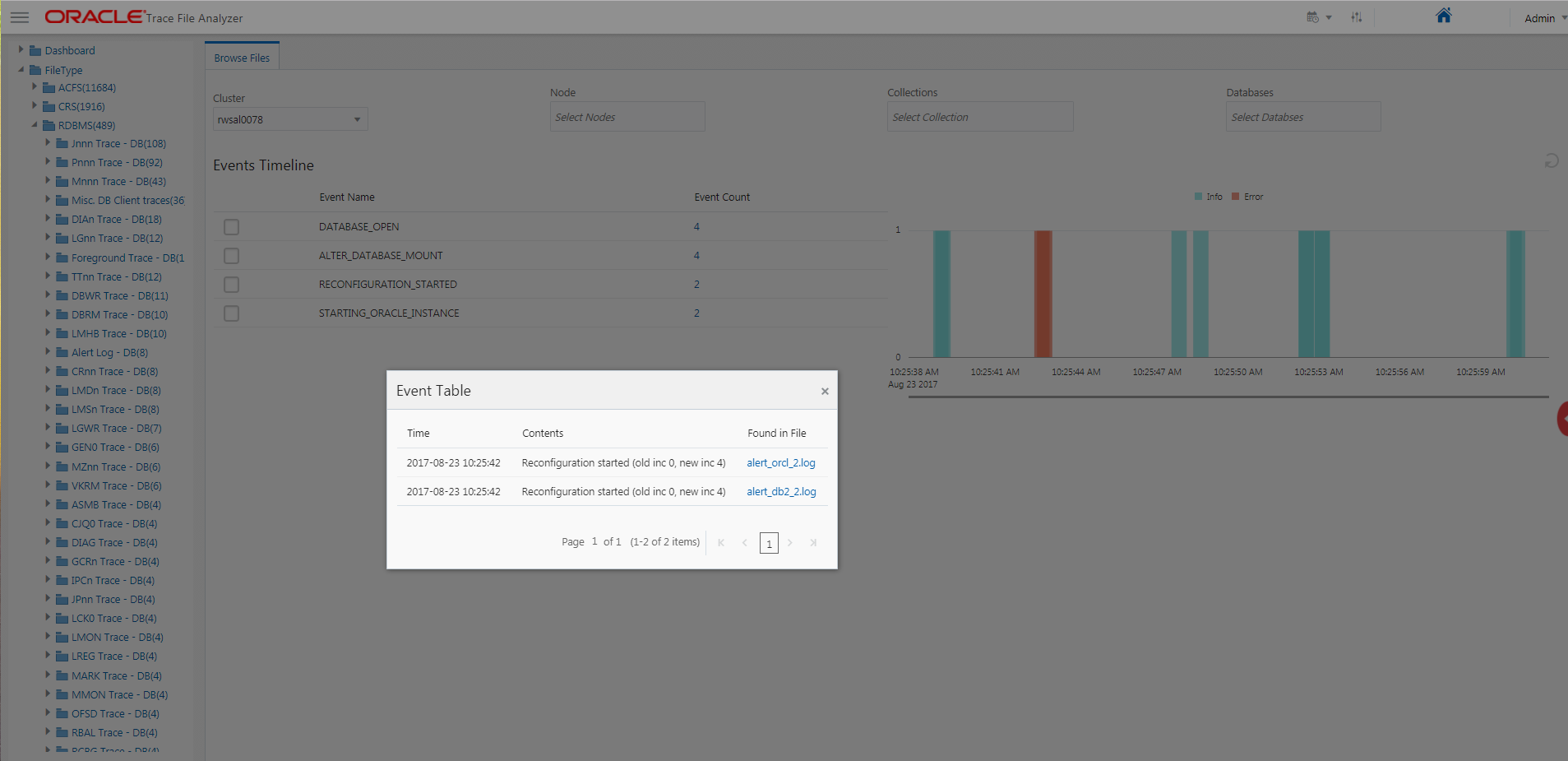Select TTnn Trace - DB(12) tree item
The height and width of the screenshot is (761, 1568).
pos(117,276)
